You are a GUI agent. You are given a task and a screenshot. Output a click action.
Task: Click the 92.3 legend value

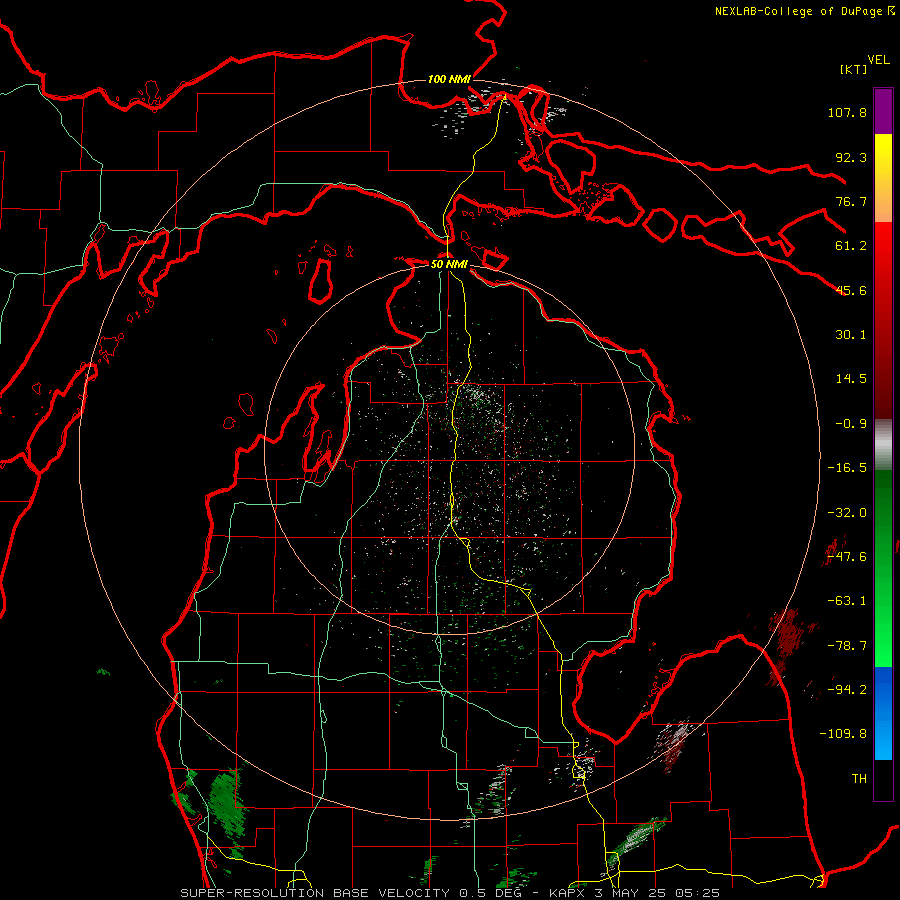[851, 157]
